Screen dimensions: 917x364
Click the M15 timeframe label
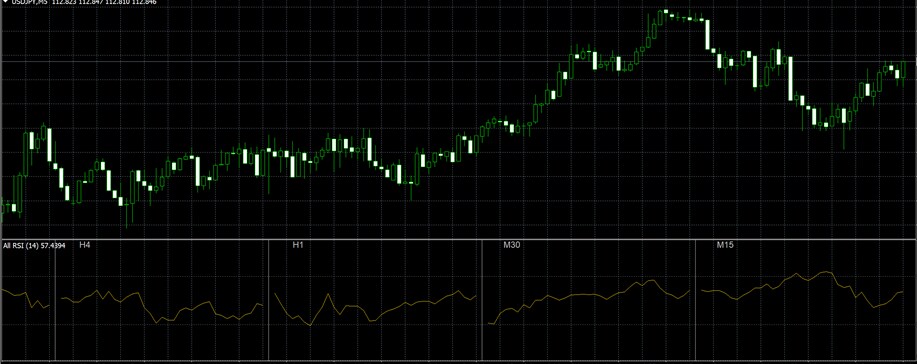[x=725, y=245]
